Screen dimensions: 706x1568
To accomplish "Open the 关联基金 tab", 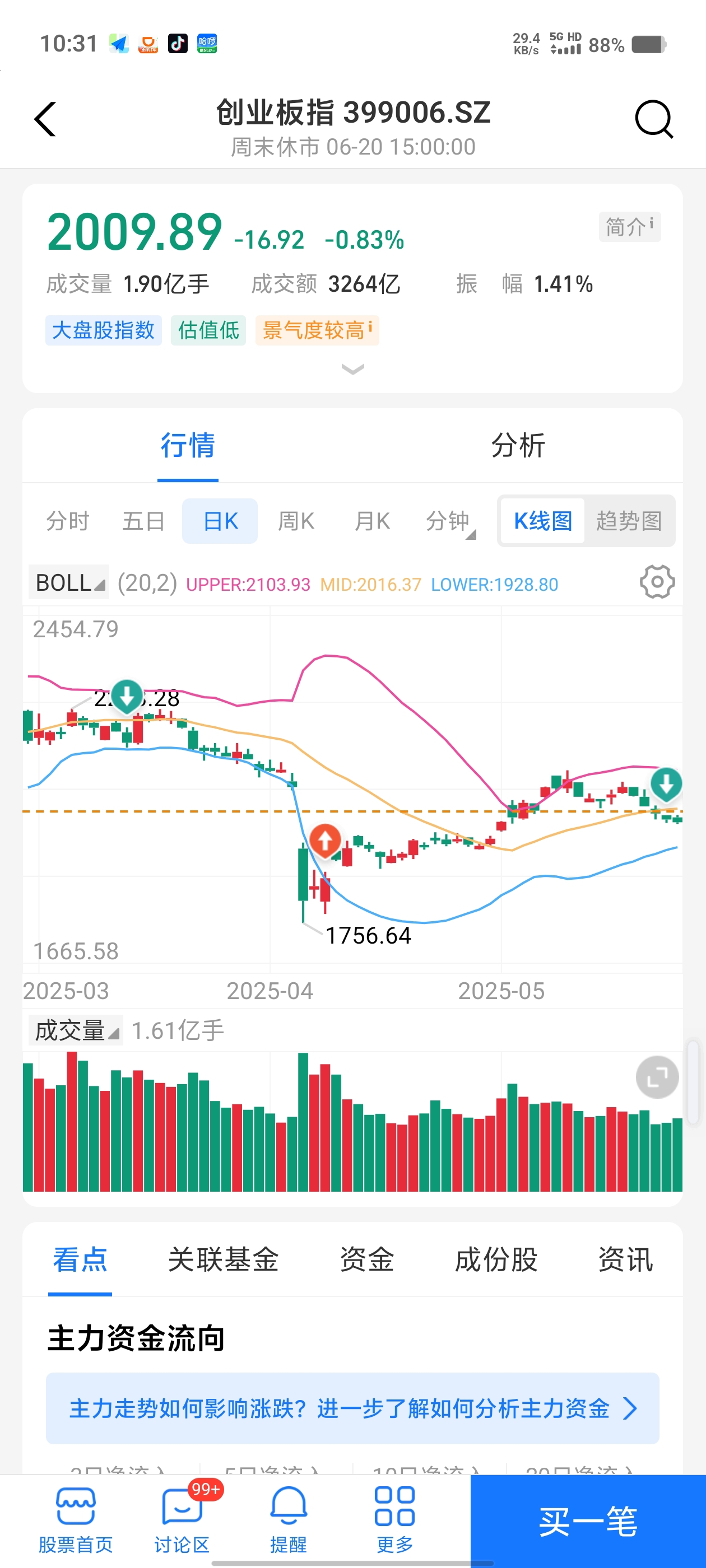I will pos(223,1259).
